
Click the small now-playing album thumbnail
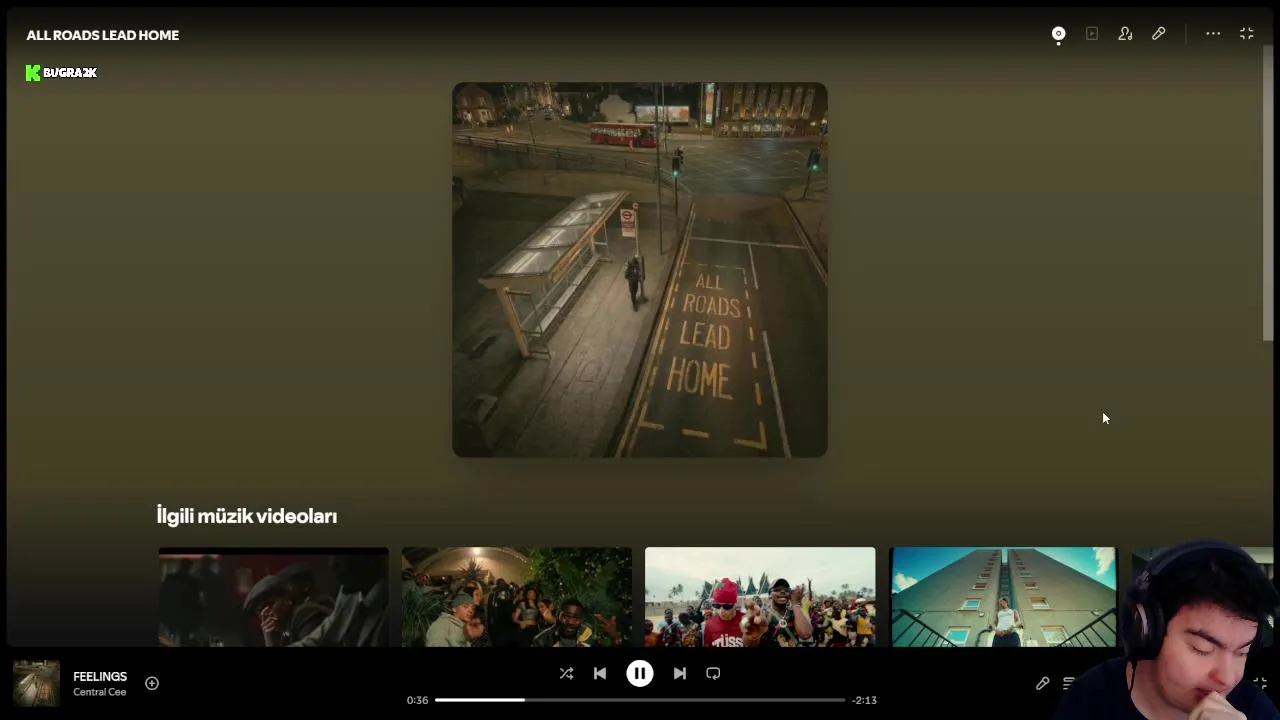36,683
